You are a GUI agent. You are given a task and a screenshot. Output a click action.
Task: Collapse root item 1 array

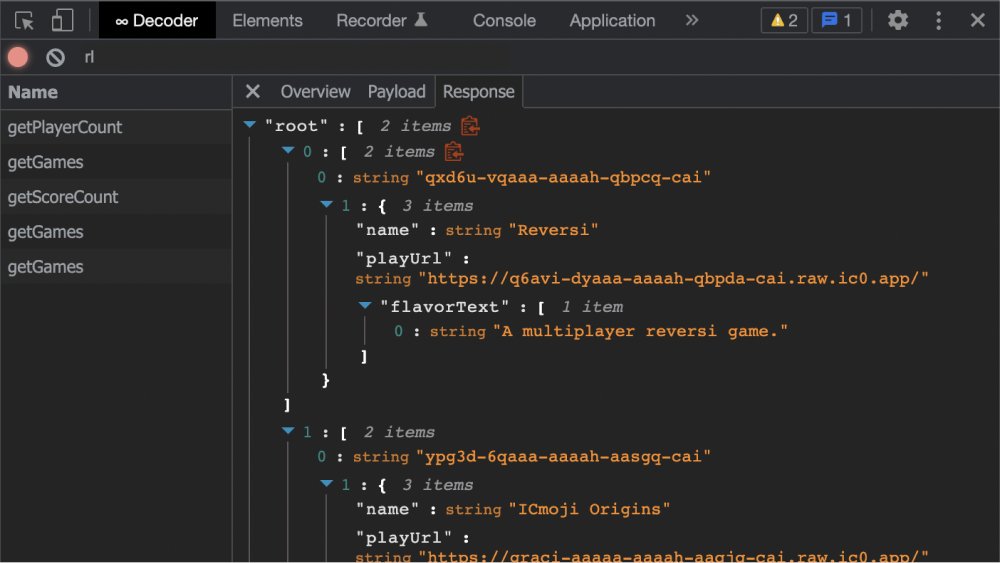[x=288, y=430]
